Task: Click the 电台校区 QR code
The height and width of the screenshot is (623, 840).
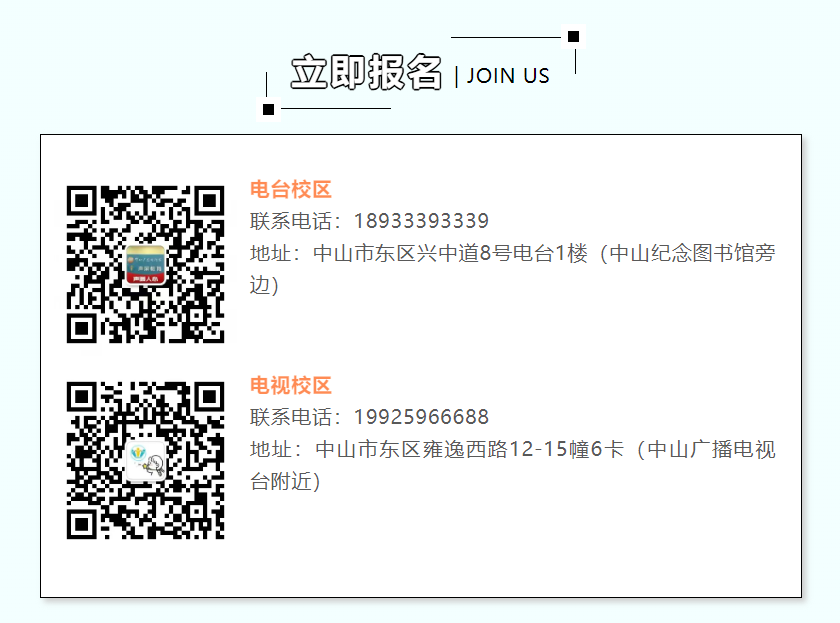Action: (x=145, y=264)
